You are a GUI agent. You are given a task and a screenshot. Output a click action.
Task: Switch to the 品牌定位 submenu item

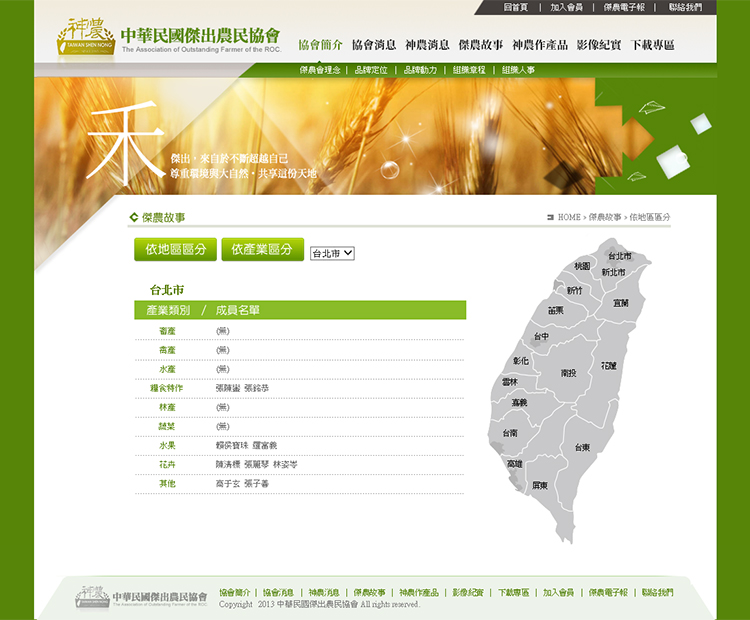tap(372, 70)
